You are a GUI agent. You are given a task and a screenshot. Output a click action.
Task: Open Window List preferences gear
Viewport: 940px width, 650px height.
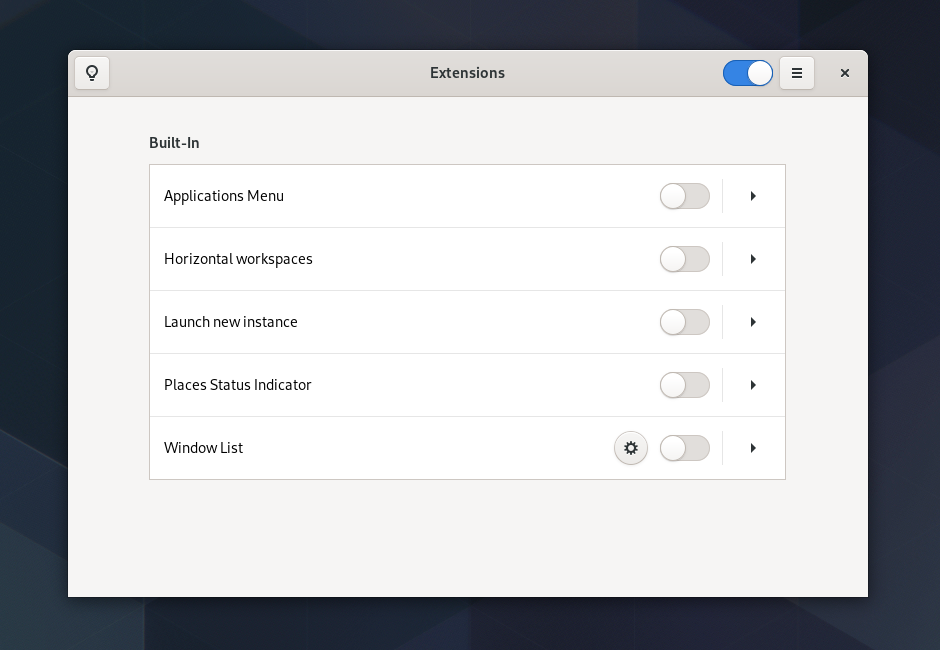point(631,448)
